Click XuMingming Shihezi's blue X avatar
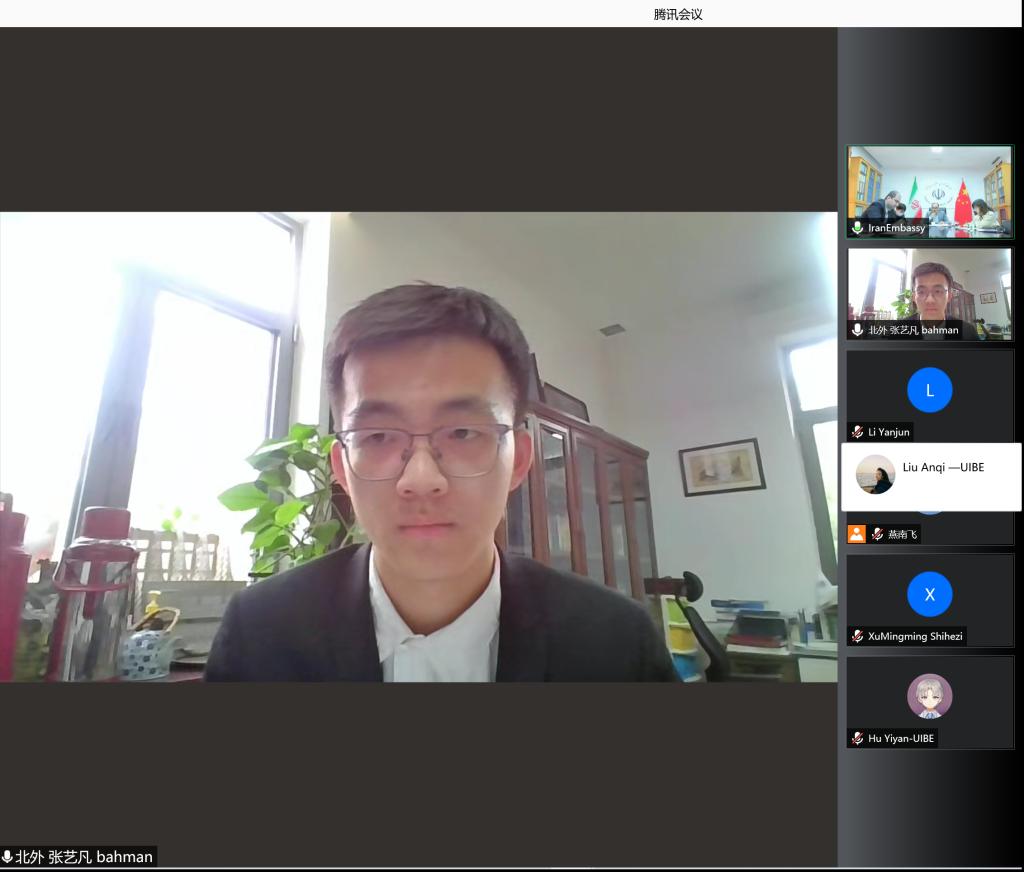This screenshot has height=872, width=1024. pyautogui.click(x=930, y=594)
